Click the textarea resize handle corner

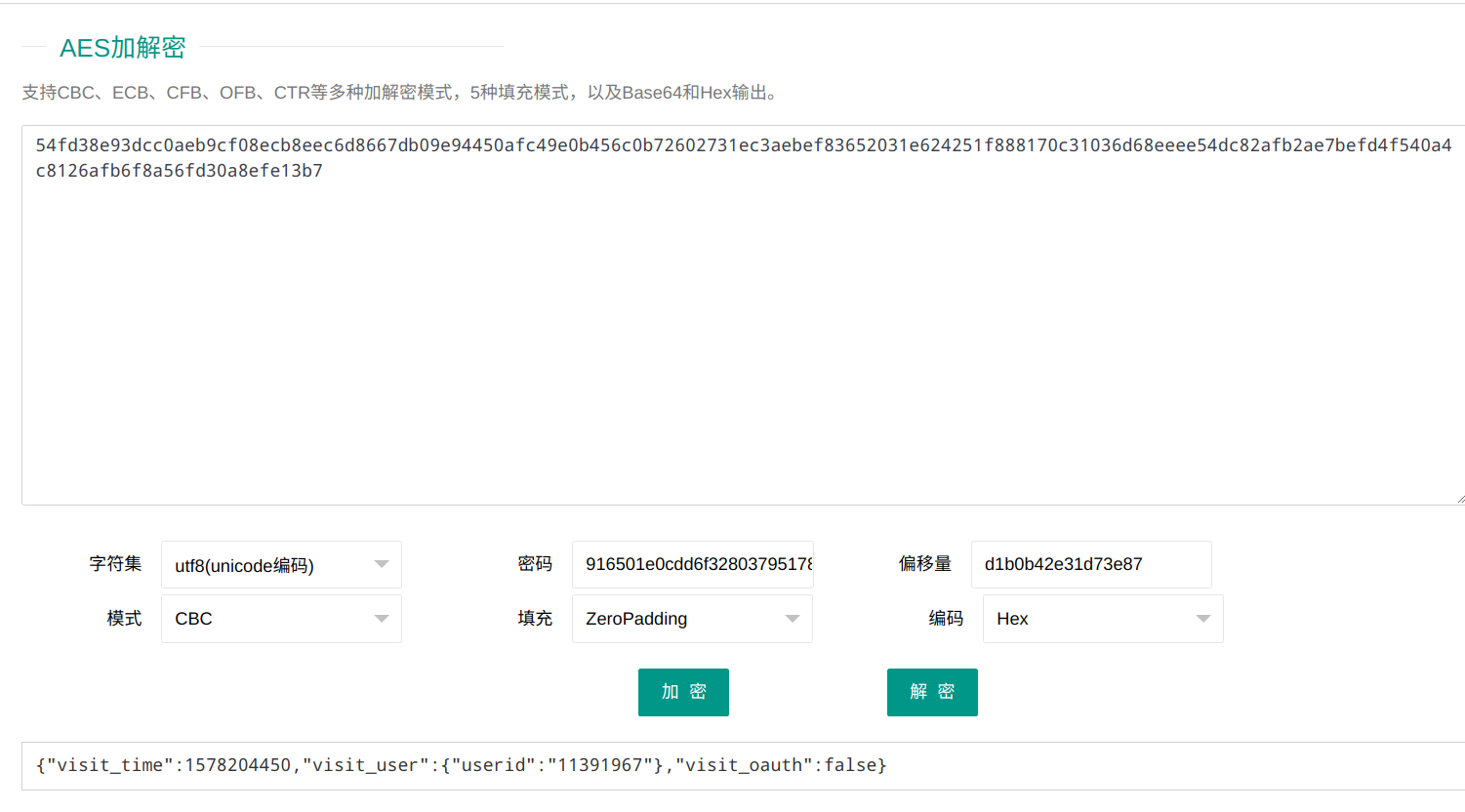tap(1459, 499)
